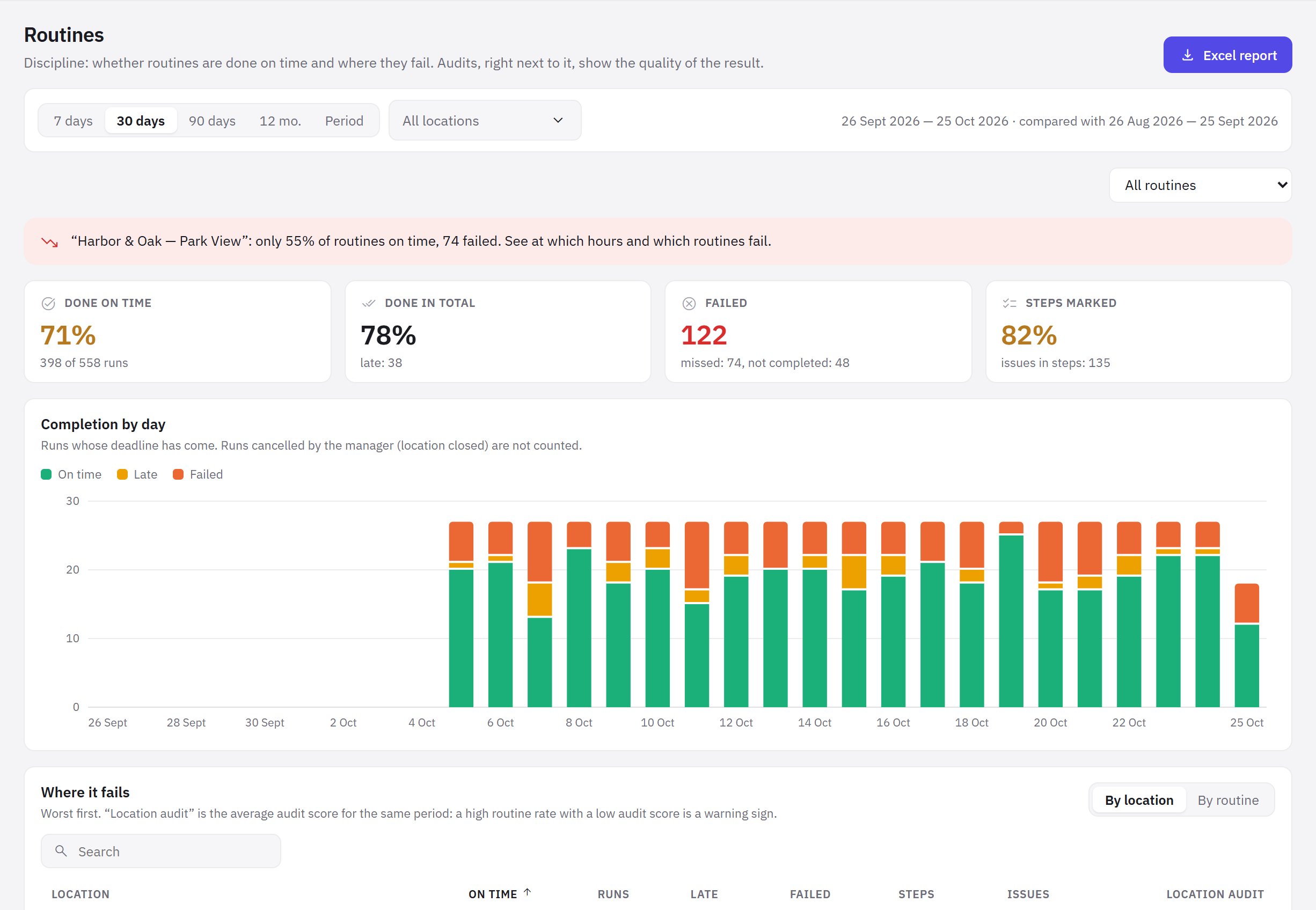Click the Search input field
This screenshot has width=1316, height=910.
161,852
